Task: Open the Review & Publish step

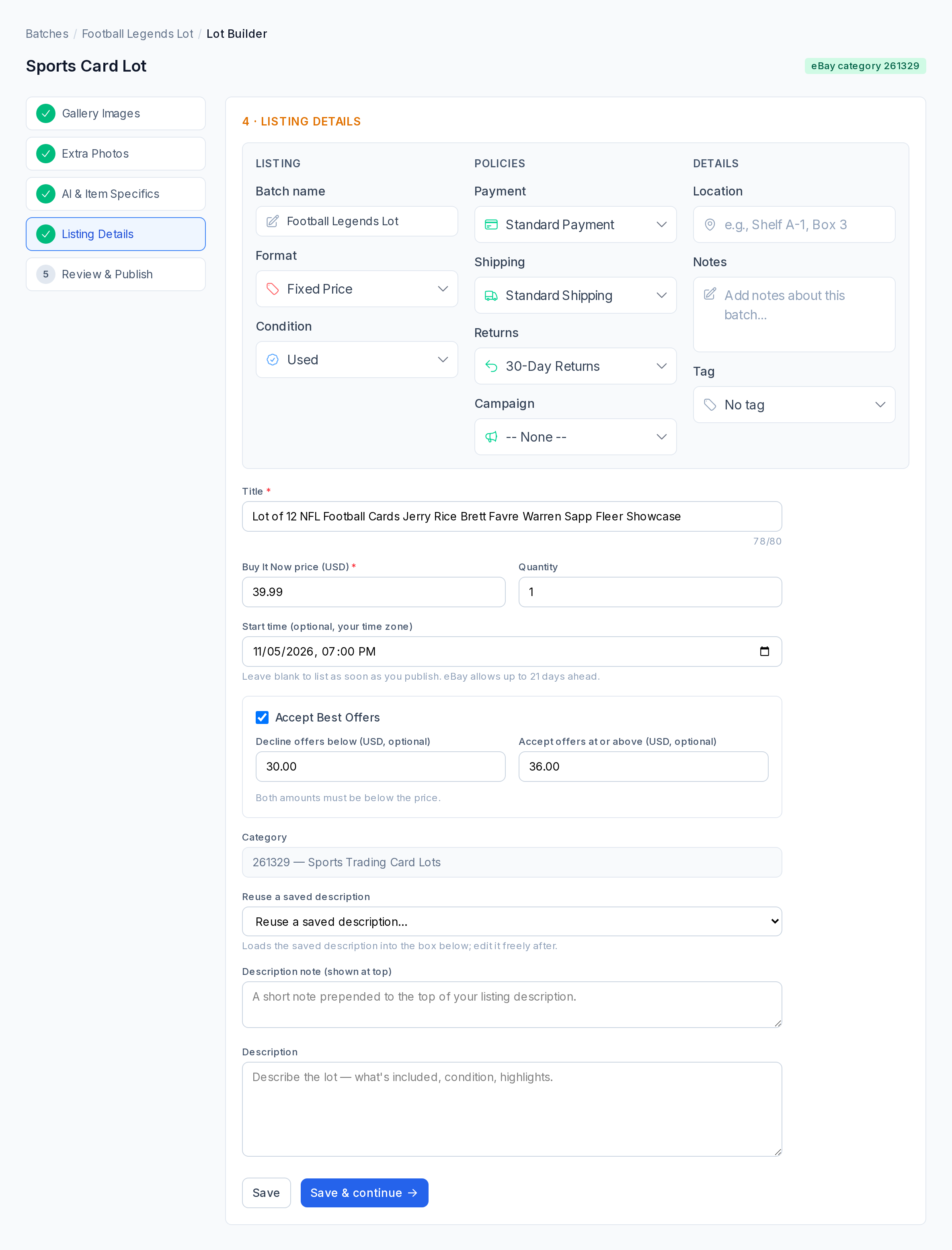Action: pyautogui.click(x=116, y=274)
